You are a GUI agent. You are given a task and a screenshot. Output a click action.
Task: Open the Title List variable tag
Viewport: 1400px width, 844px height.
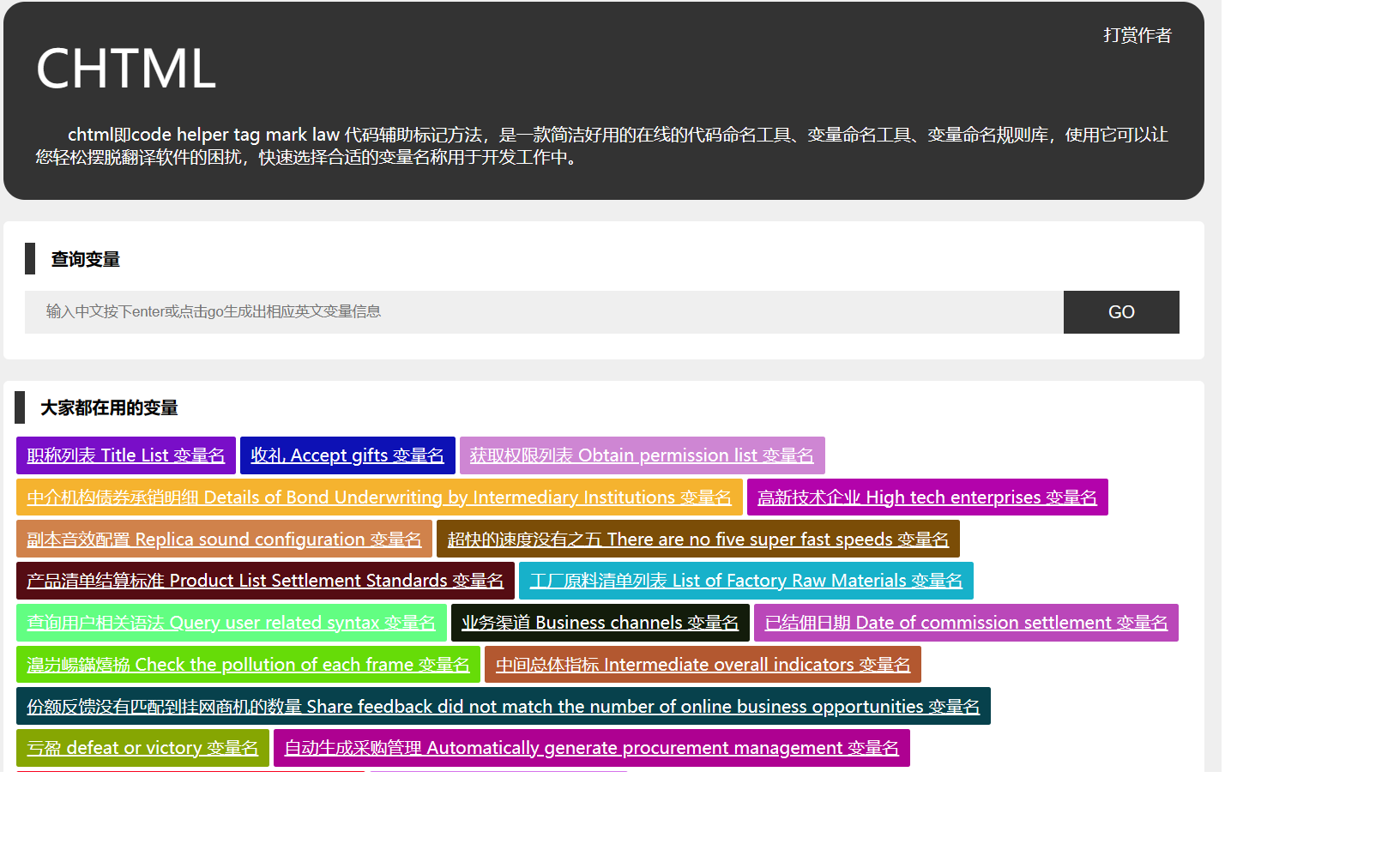125,455
